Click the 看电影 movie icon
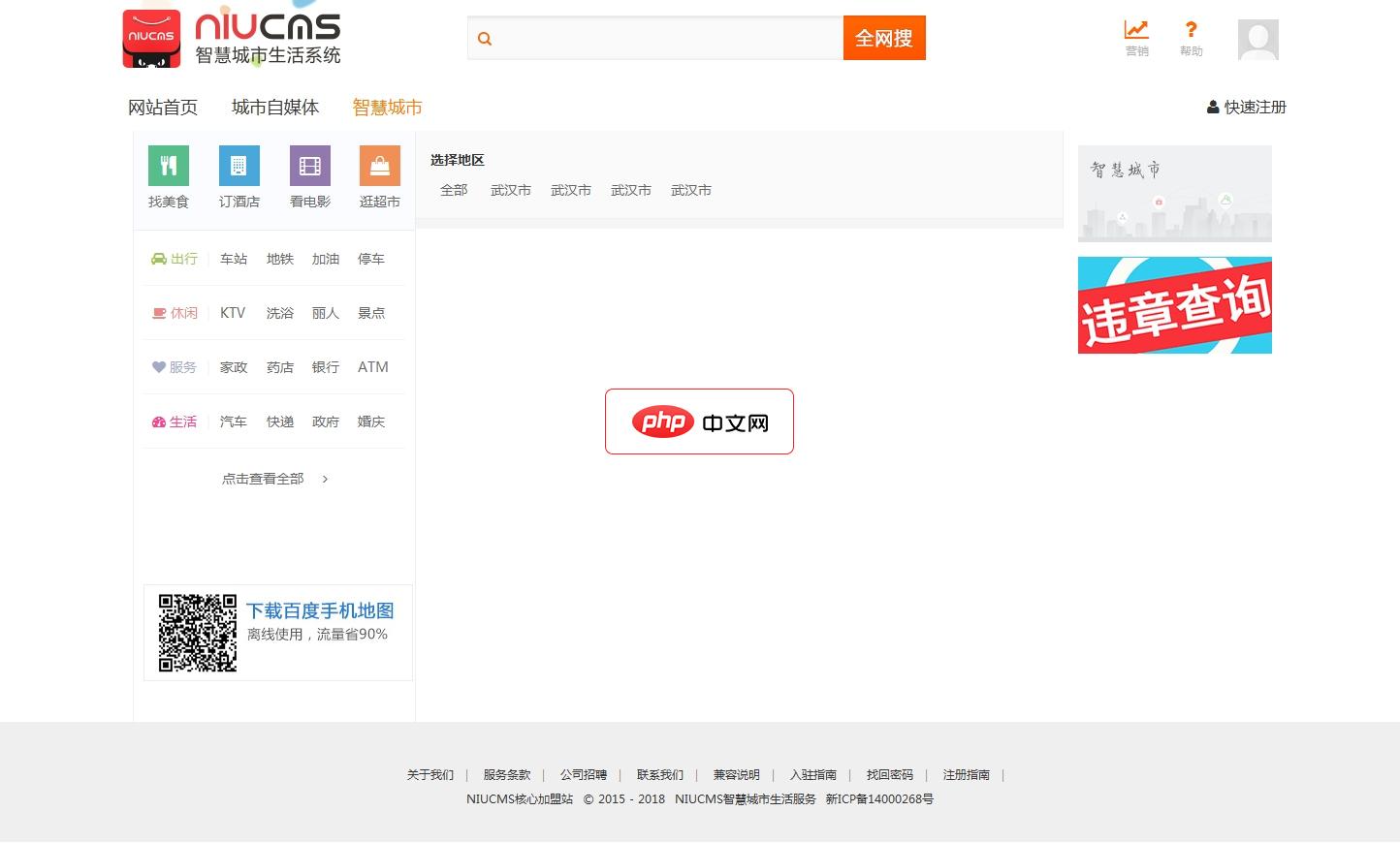Image resolution: width=1400 pixels, height=843 pixels. (x=309, y=165)
